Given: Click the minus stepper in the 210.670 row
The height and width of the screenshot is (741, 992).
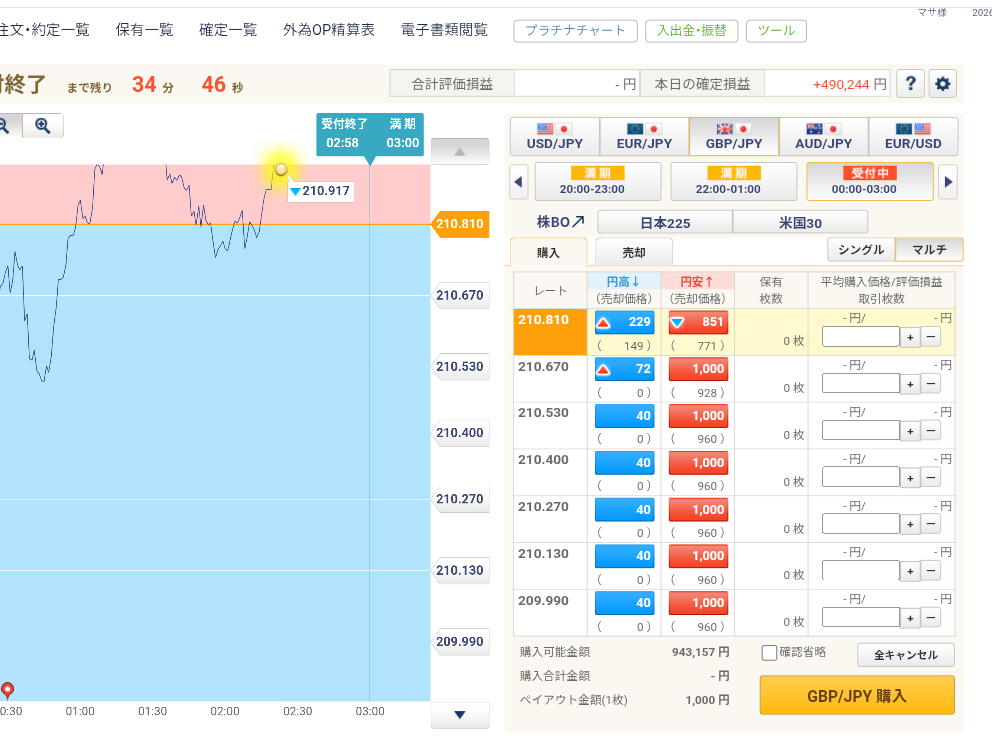Looking at the screenshot, I should [931, 384].
